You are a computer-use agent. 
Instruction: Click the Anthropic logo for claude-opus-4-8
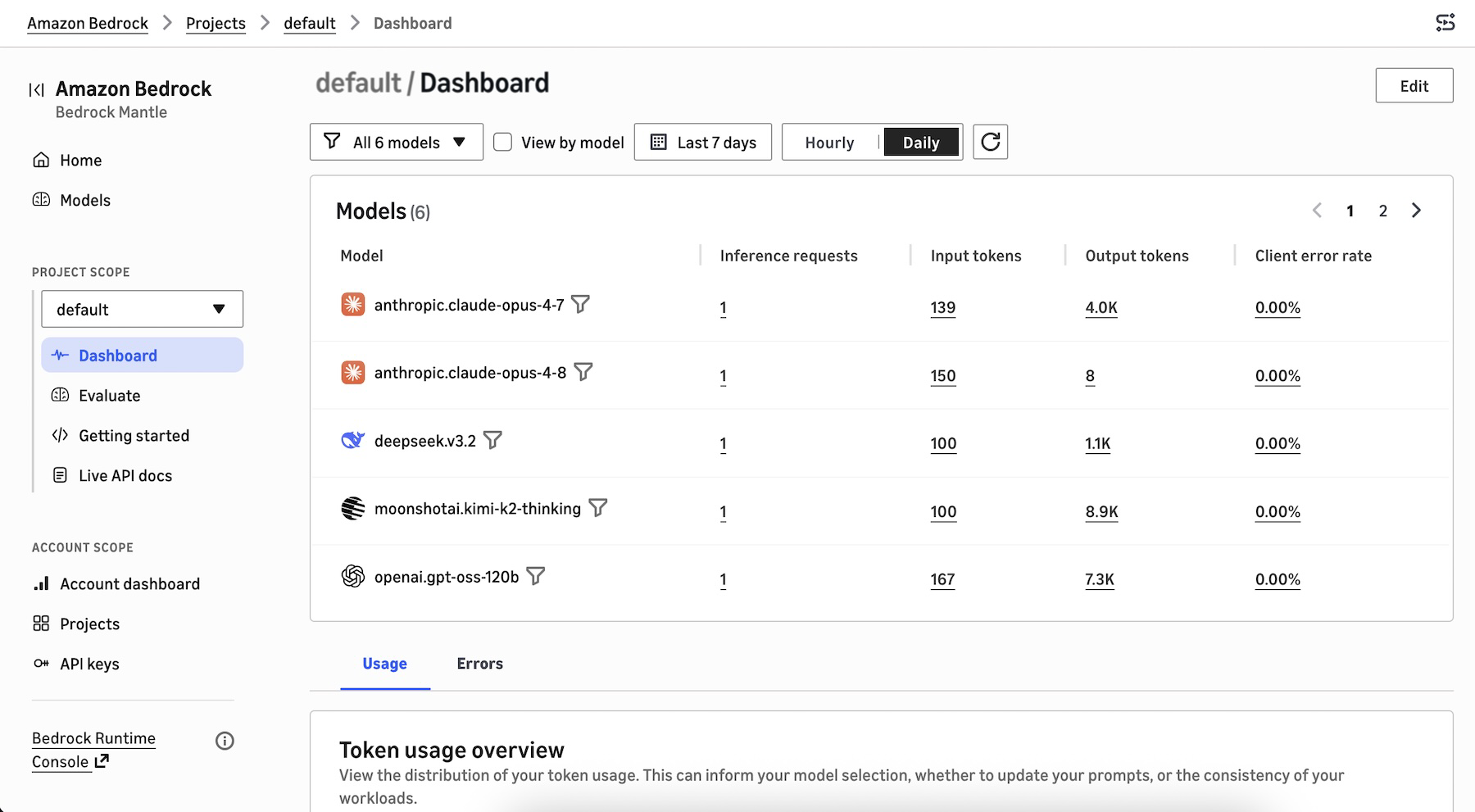(352, 373)
